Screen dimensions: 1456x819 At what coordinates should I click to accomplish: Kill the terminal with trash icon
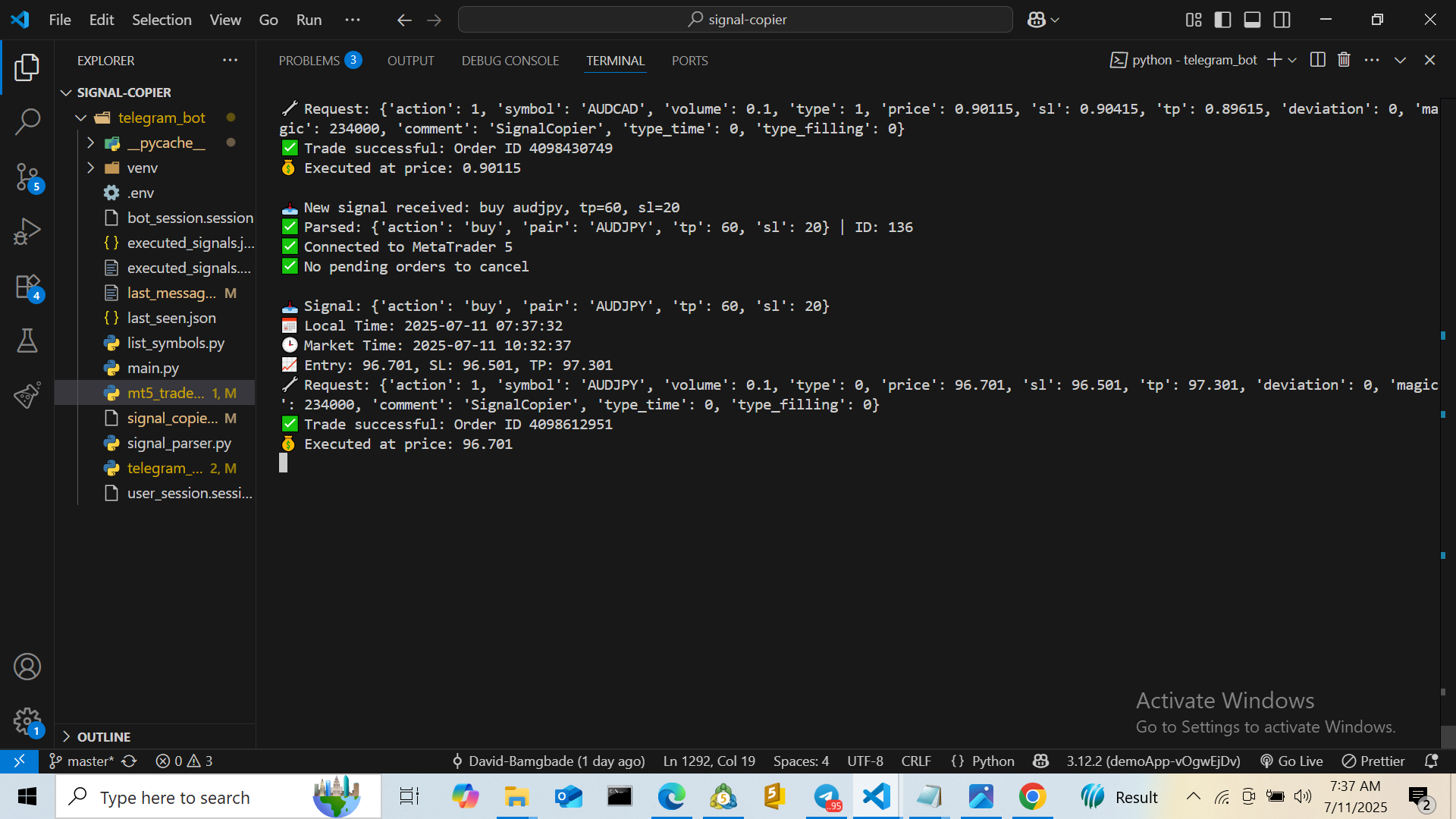(x=1344, y=60)
